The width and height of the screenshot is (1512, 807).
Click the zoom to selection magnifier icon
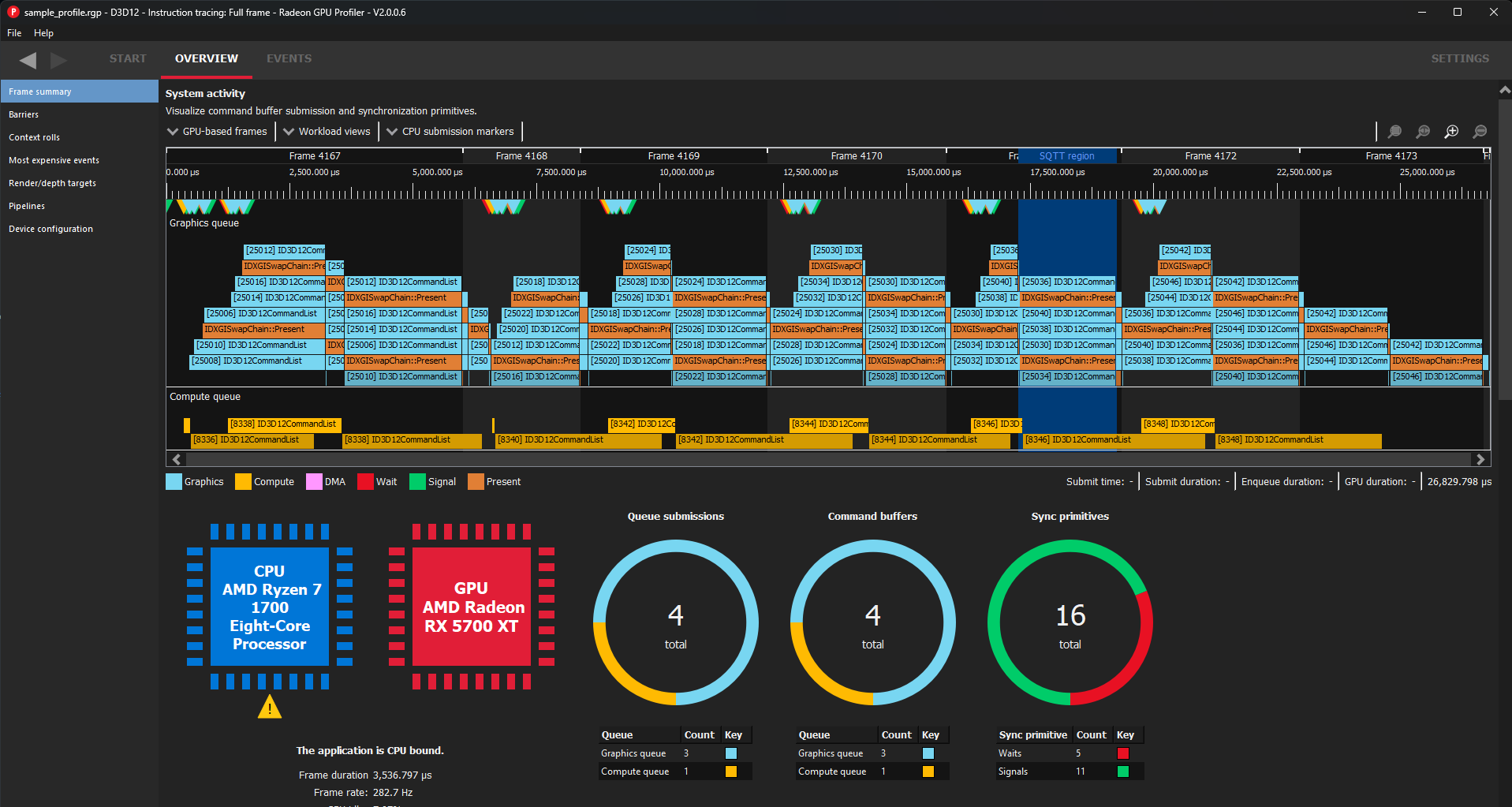click(x=1394, y=132)
